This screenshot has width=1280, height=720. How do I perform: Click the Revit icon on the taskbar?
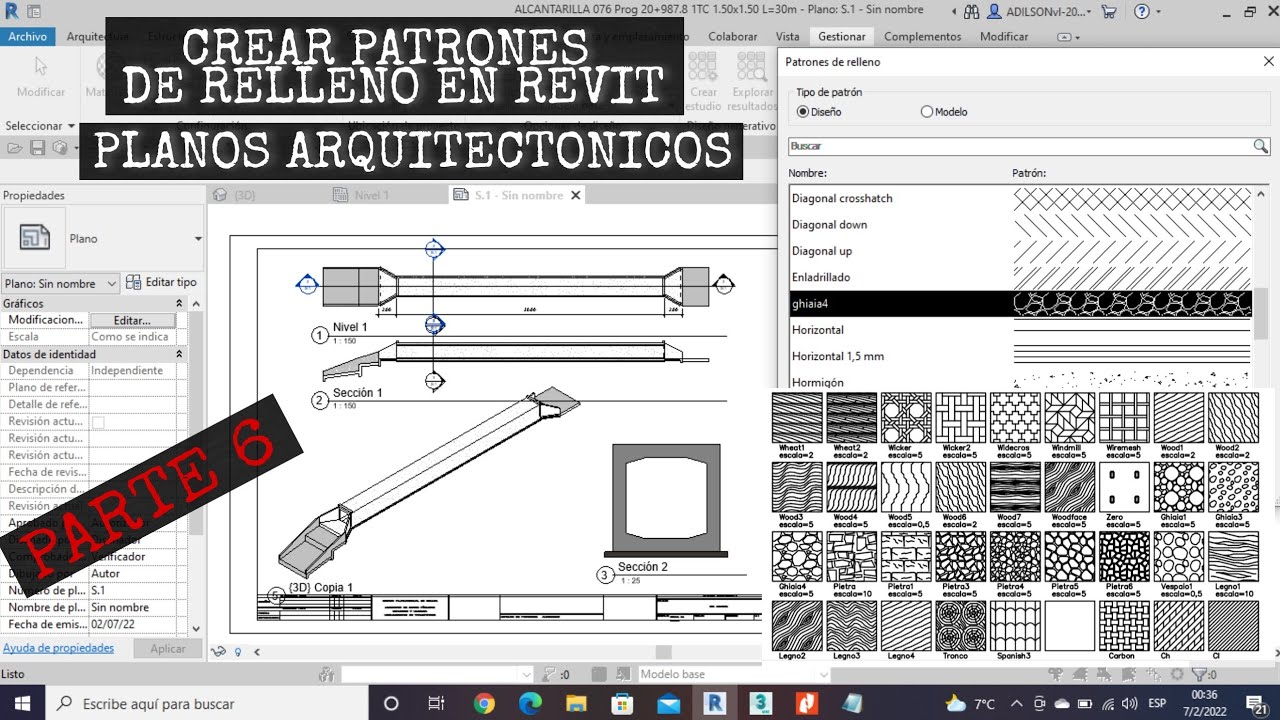(714, 703)
